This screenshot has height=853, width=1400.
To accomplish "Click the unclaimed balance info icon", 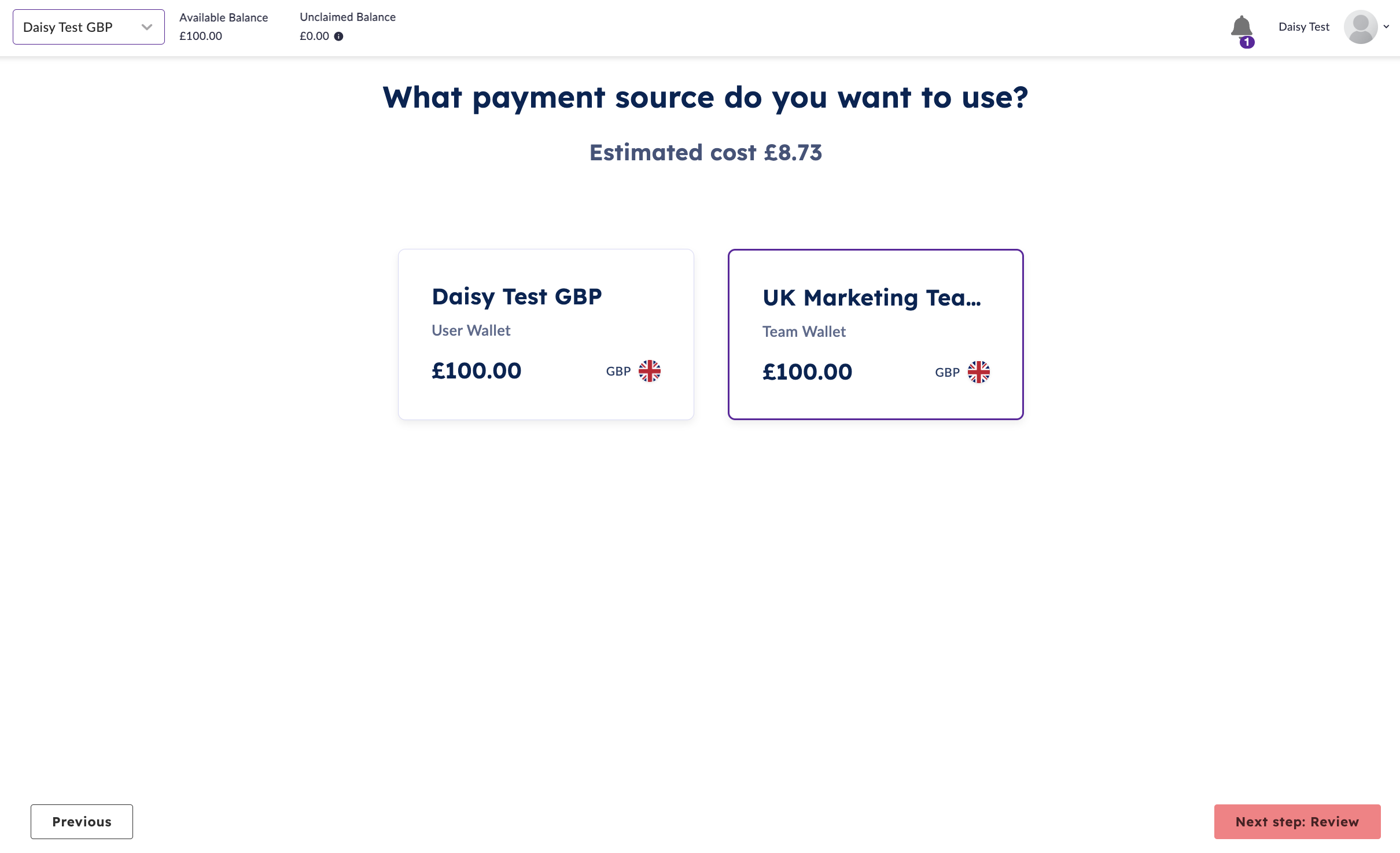I will [339, 36].
